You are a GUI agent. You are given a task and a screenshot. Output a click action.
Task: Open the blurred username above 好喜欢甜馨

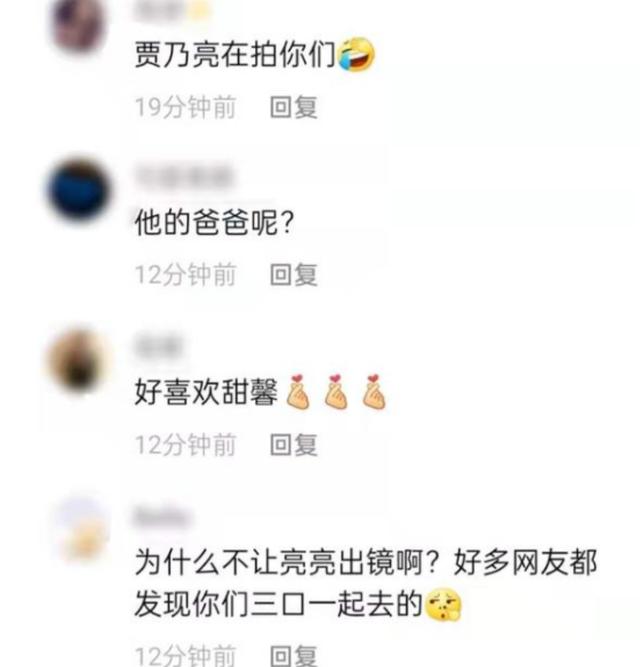coord(158,347)
